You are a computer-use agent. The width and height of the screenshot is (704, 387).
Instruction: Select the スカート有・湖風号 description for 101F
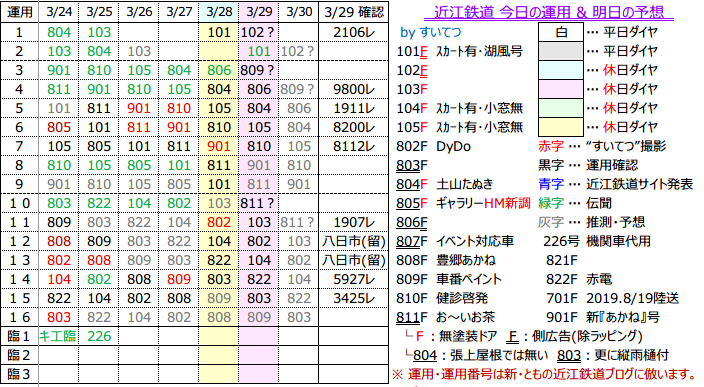[480, 52]
